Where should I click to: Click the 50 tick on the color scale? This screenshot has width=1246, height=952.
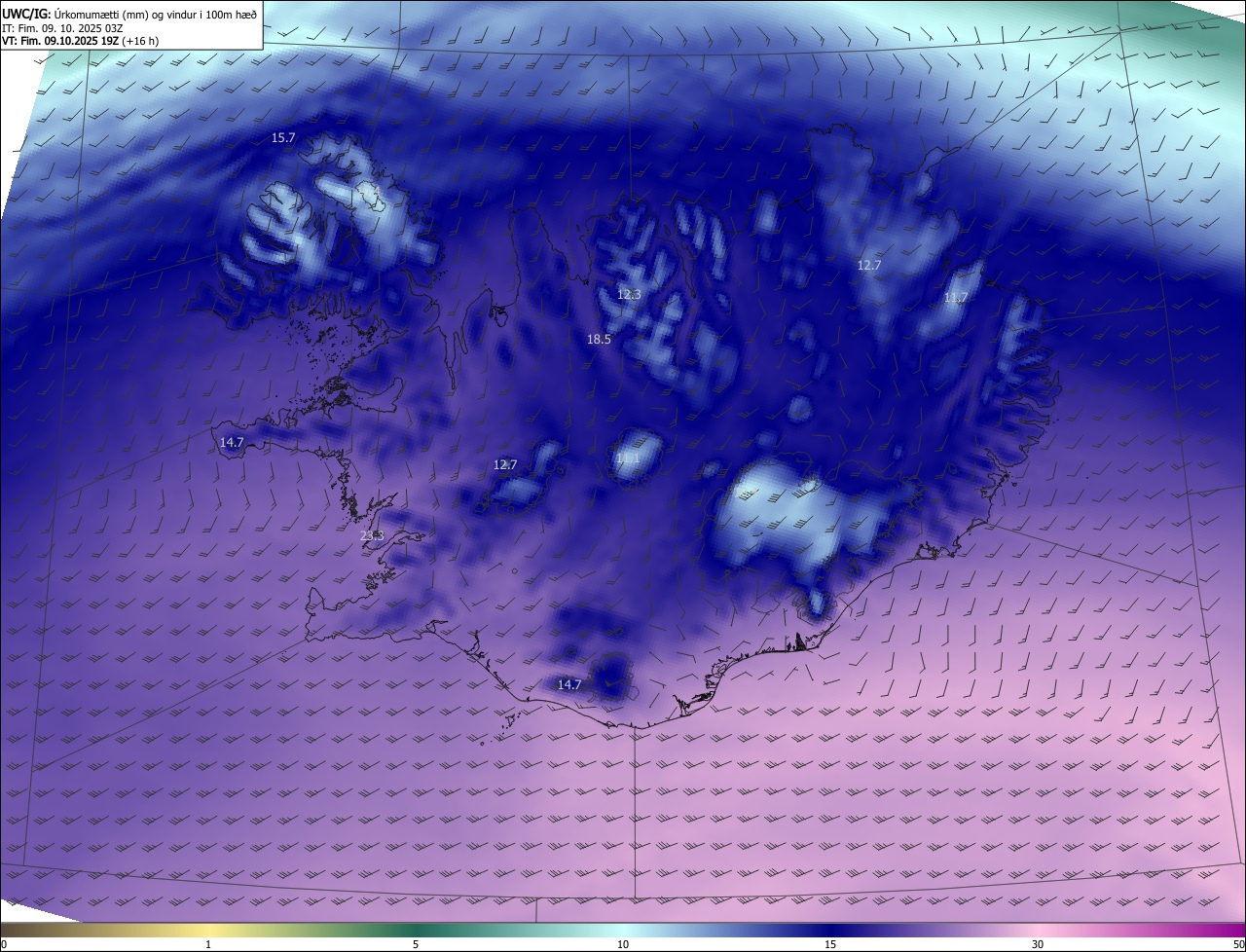tap(1239, 944)
